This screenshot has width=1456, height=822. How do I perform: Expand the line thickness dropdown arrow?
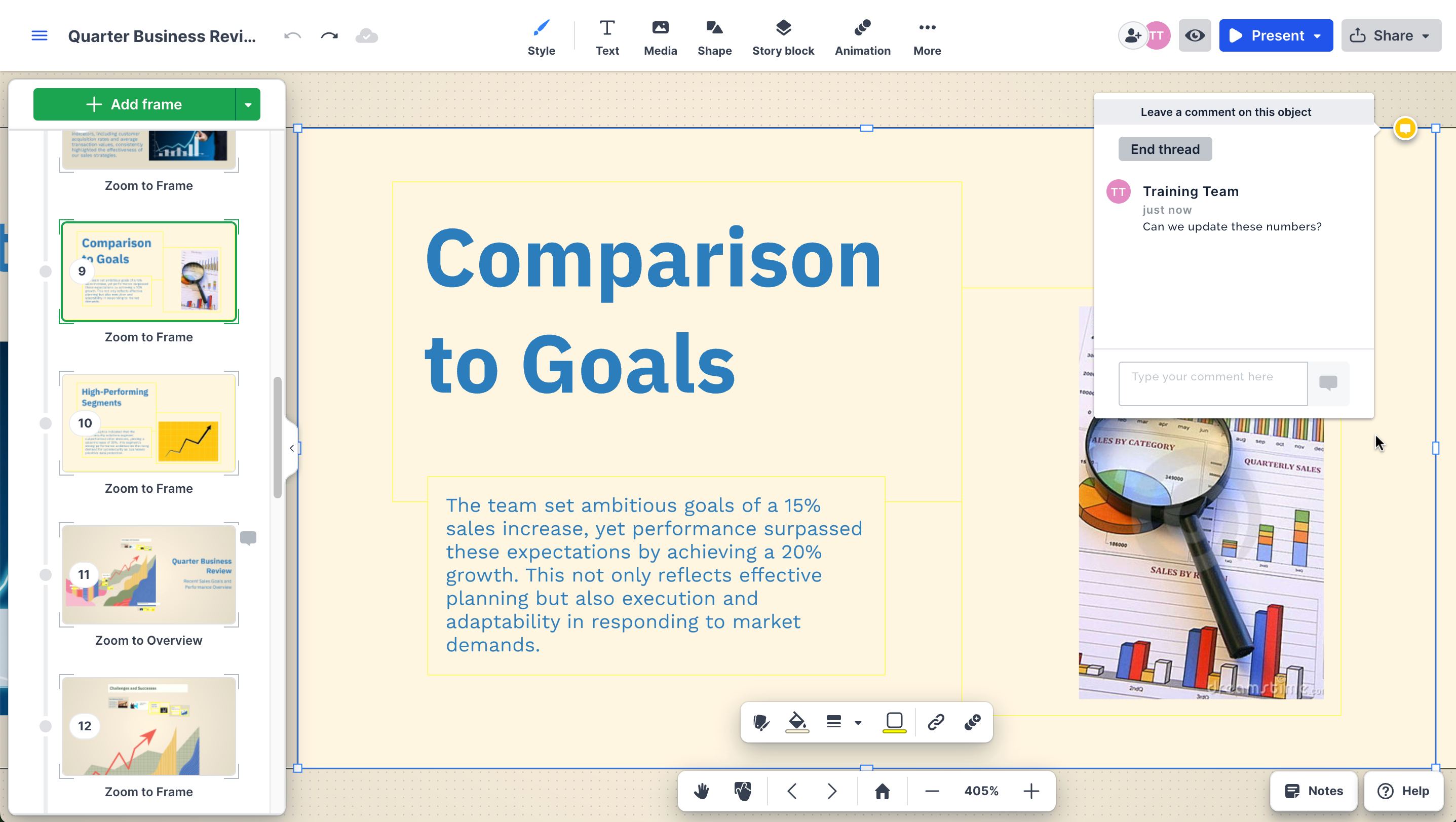[858, 722]
